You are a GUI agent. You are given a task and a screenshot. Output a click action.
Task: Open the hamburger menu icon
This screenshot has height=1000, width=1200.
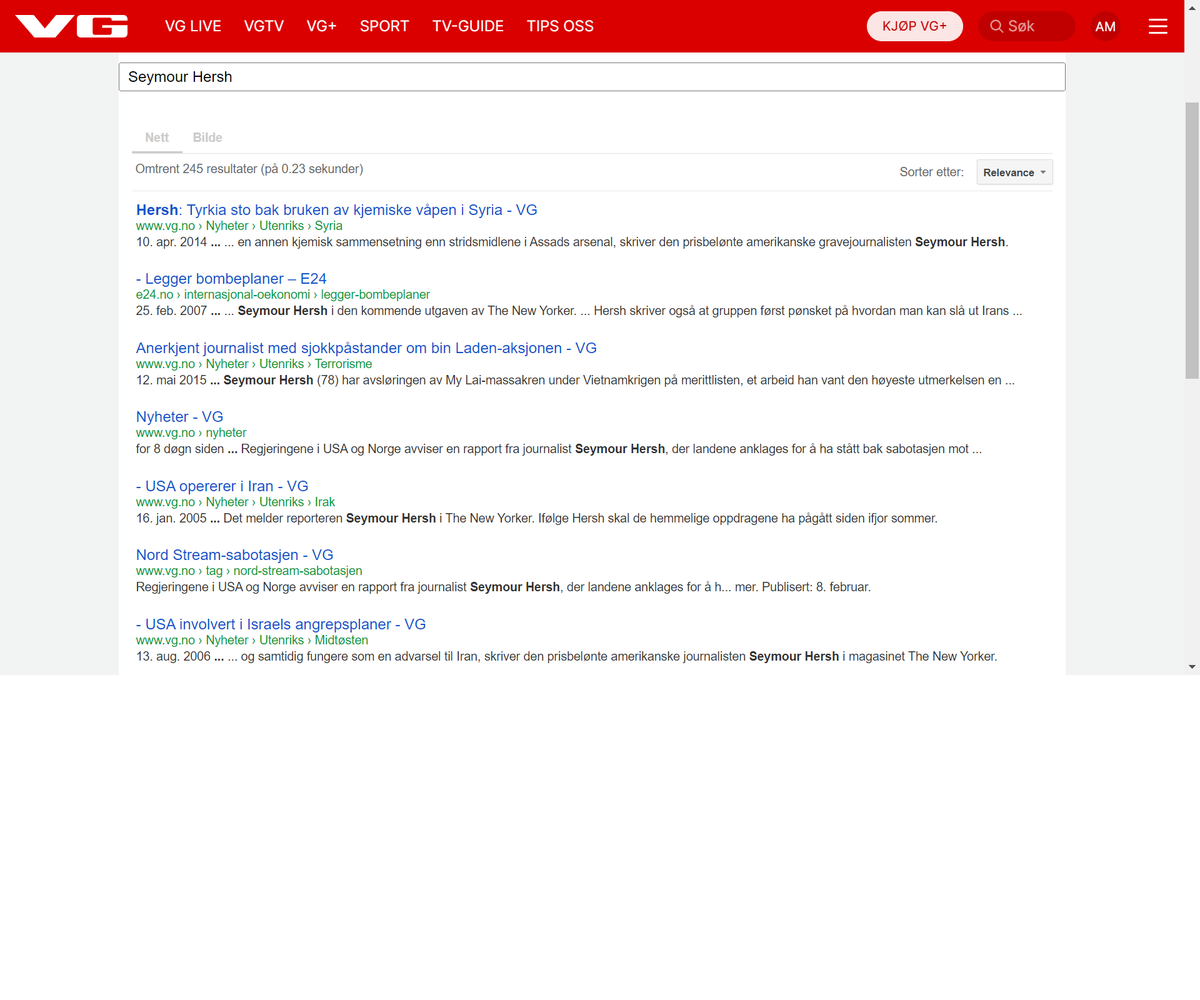click(x=1158, y=26)
